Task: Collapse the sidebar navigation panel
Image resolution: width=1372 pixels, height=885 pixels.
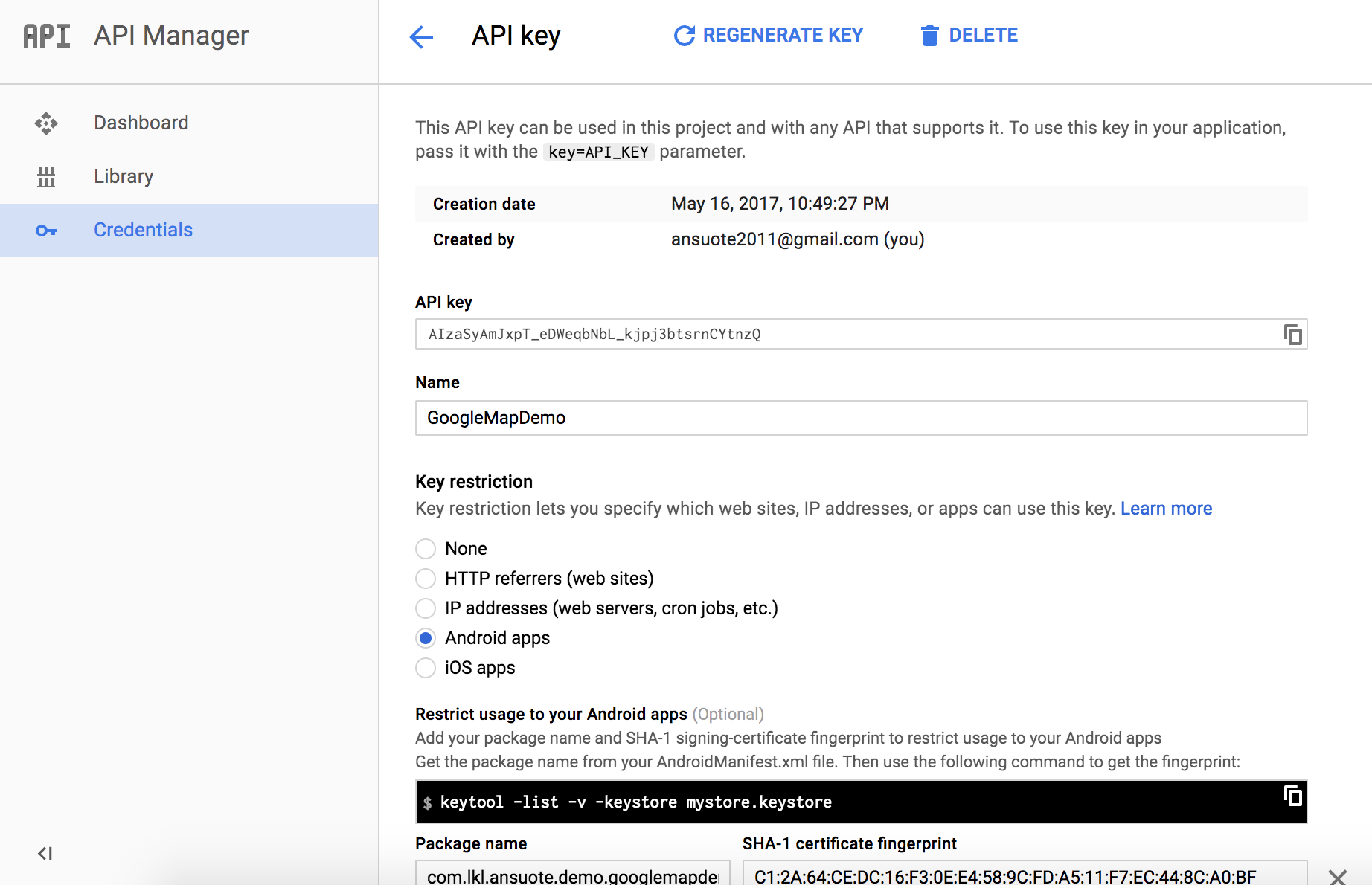Action: click(45, 853)
